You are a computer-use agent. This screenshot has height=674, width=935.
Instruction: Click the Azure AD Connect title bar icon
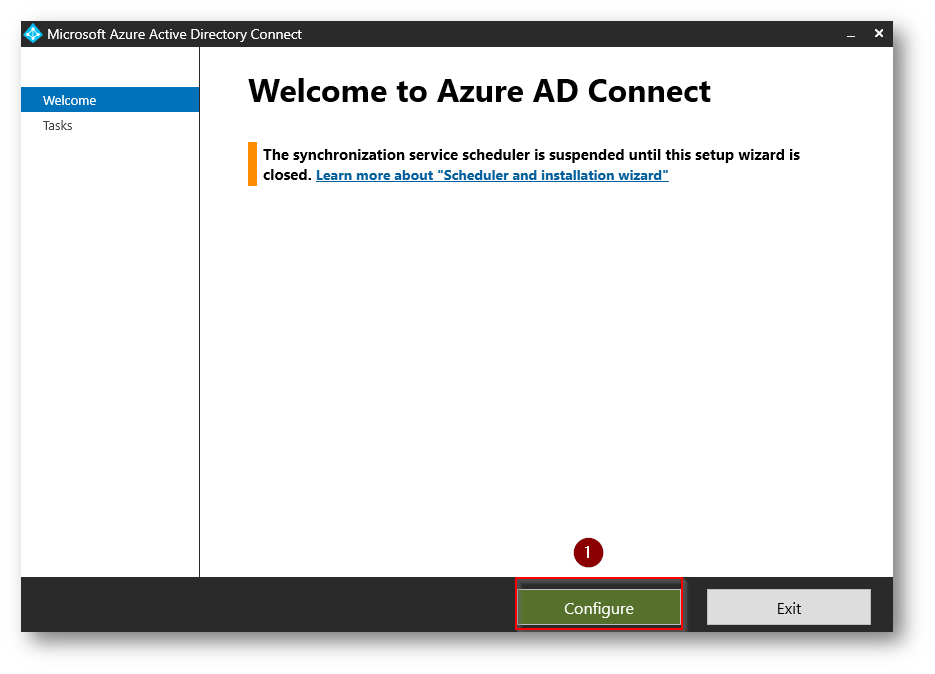(33, 34)
